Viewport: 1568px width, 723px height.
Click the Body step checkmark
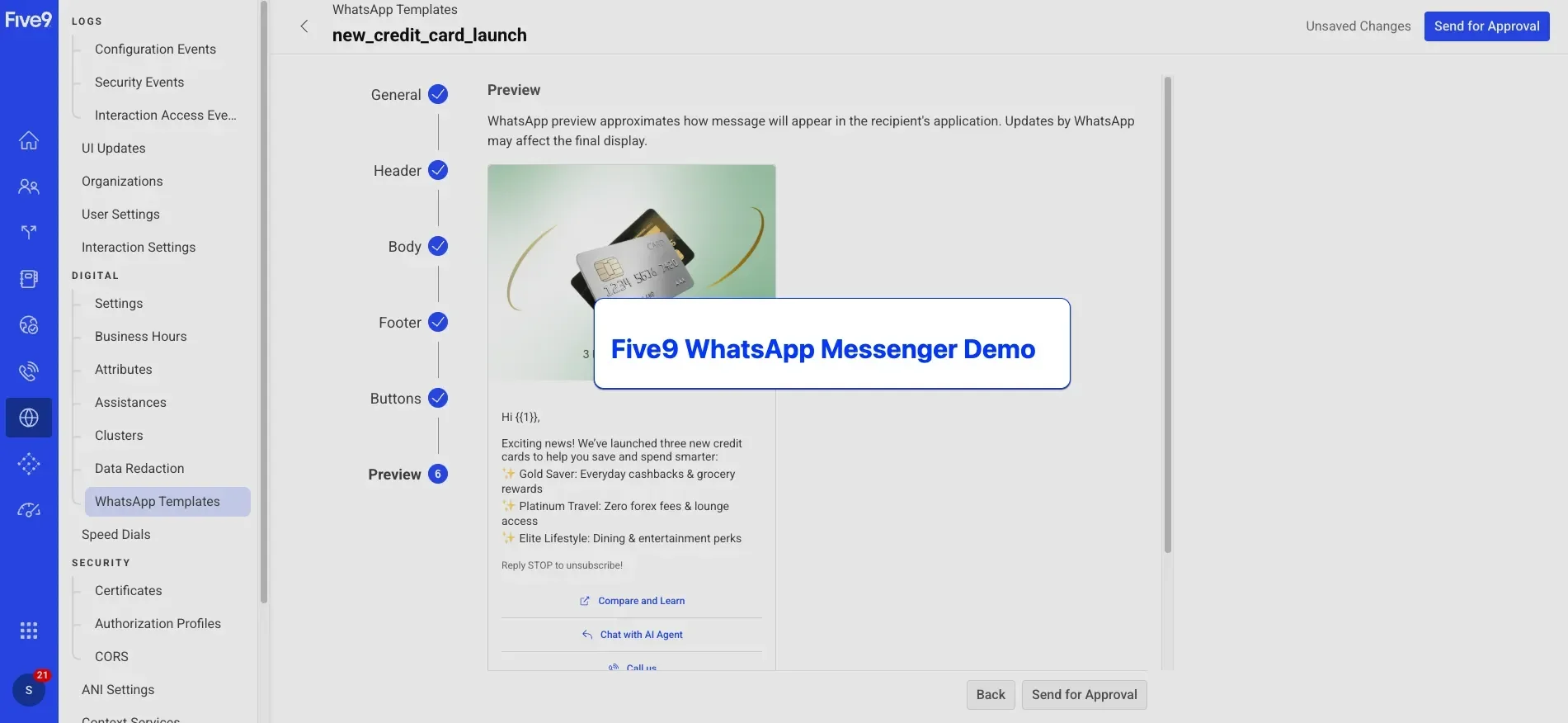point(438,246)
